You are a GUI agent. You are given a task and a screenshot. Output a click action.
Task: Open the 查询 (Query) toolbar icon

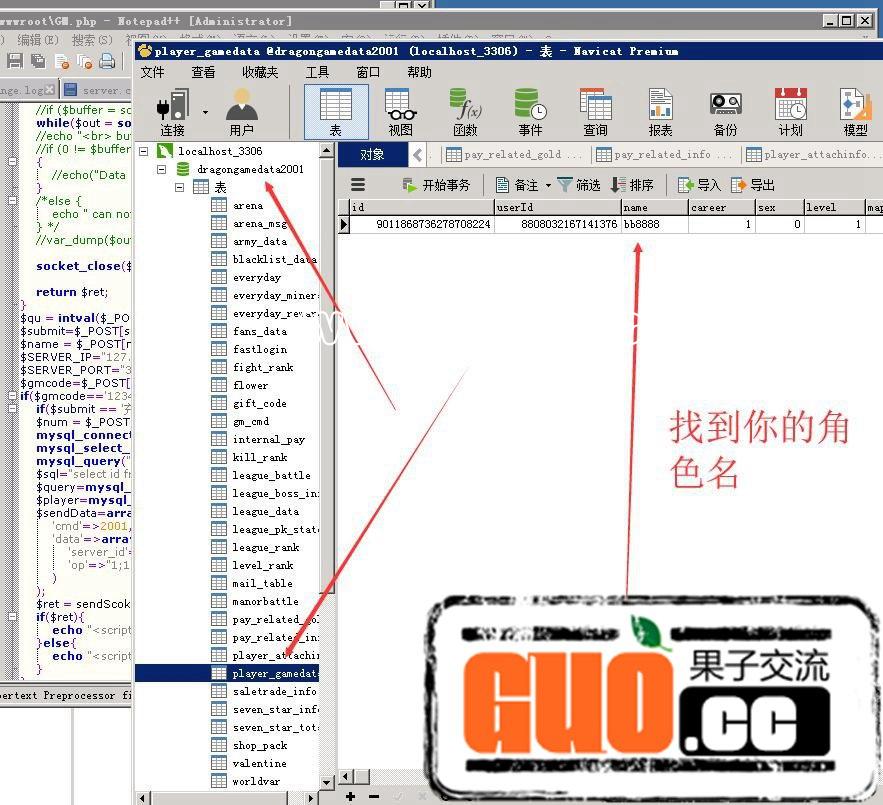595,111
